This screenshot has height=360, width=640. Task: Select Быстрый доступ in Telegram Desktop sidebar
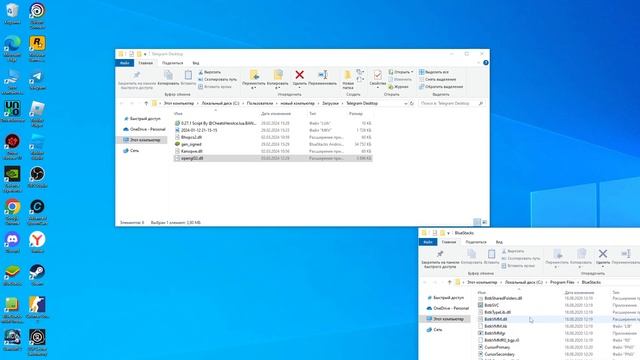[142, 119]
